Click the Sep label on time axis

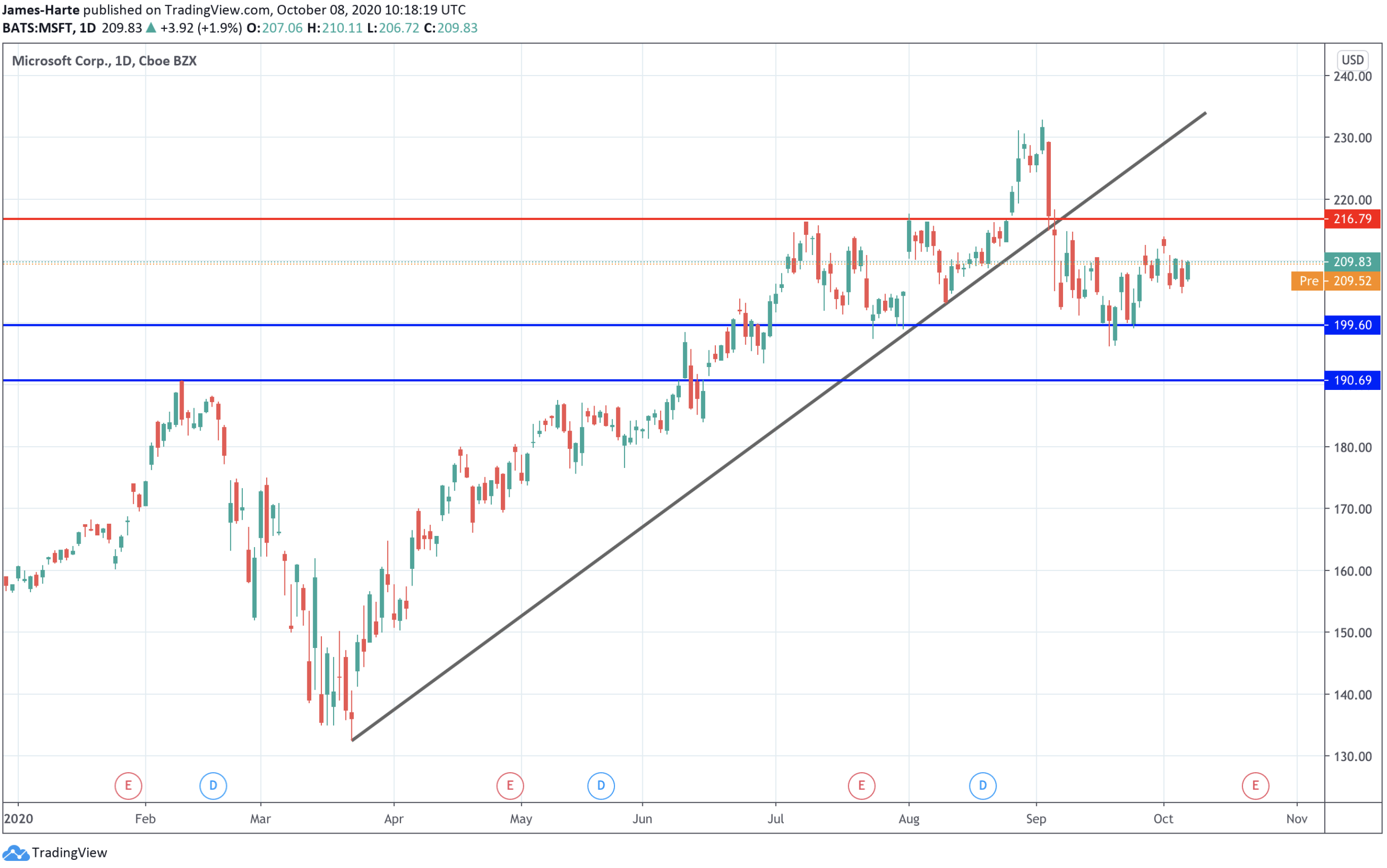tap(1036, 819)
